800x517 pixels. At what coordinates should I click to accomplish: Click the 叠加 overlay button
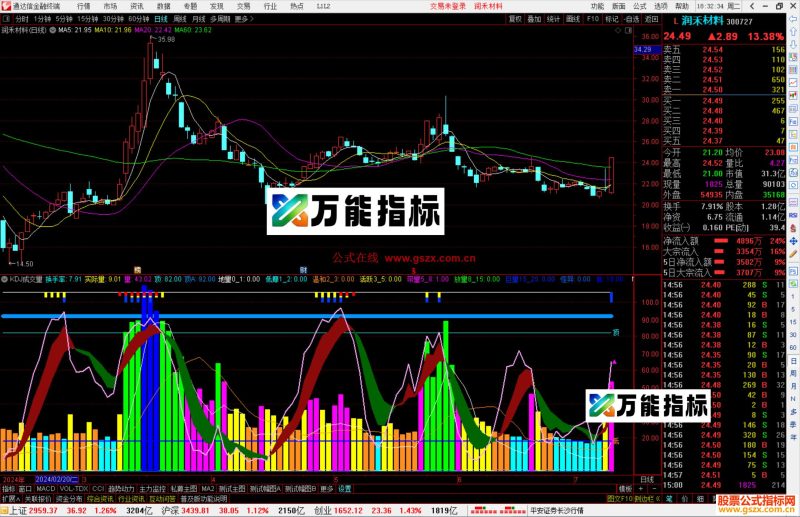coord(534,19)
